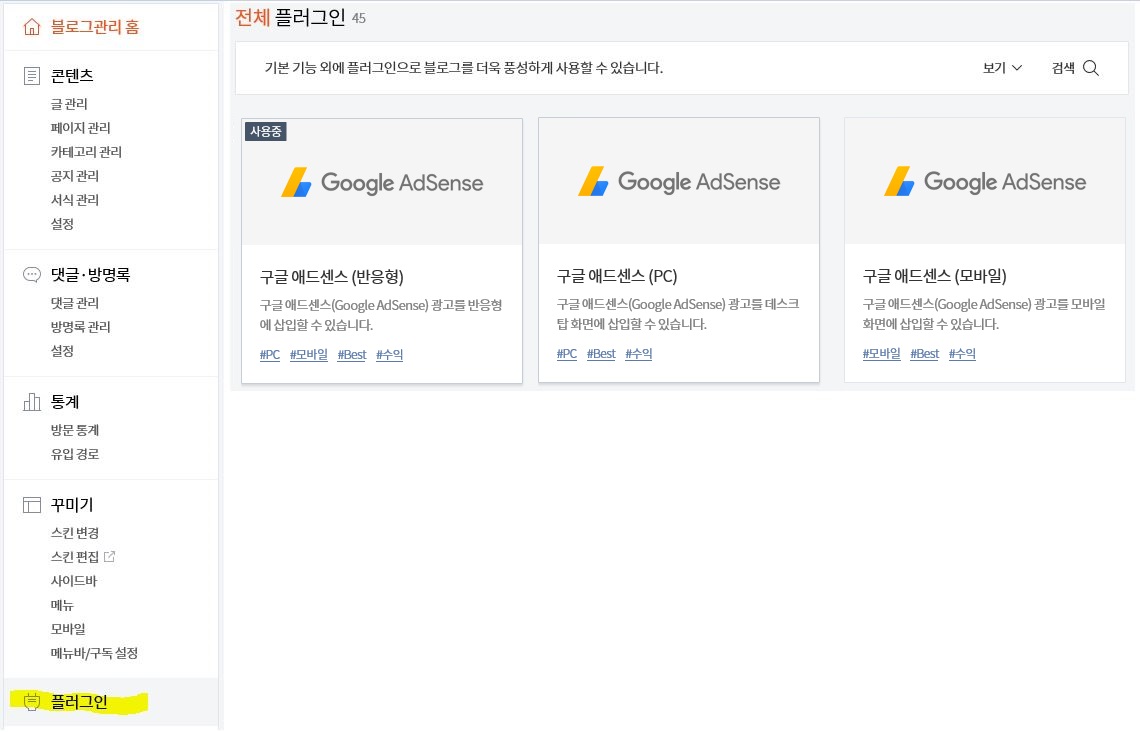Select 플러그인 in sidebar
1140x732 pixels.
click(79, 702)
